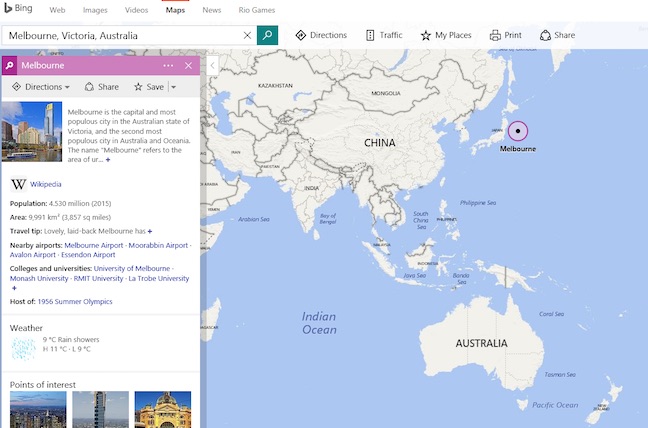Click the teal search magnifier button

tap(267, 36)
